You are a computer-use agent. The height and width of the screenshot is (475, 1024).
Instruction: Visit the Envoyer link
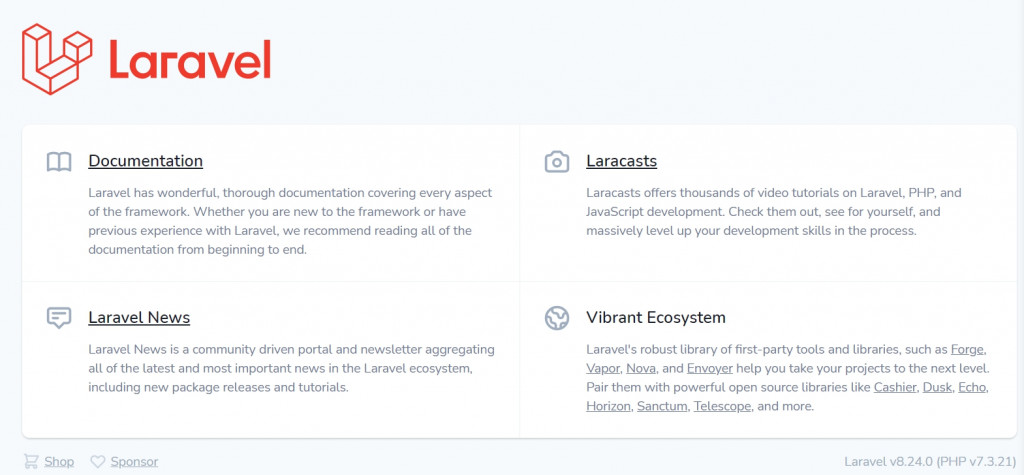(x=710, y=368)
